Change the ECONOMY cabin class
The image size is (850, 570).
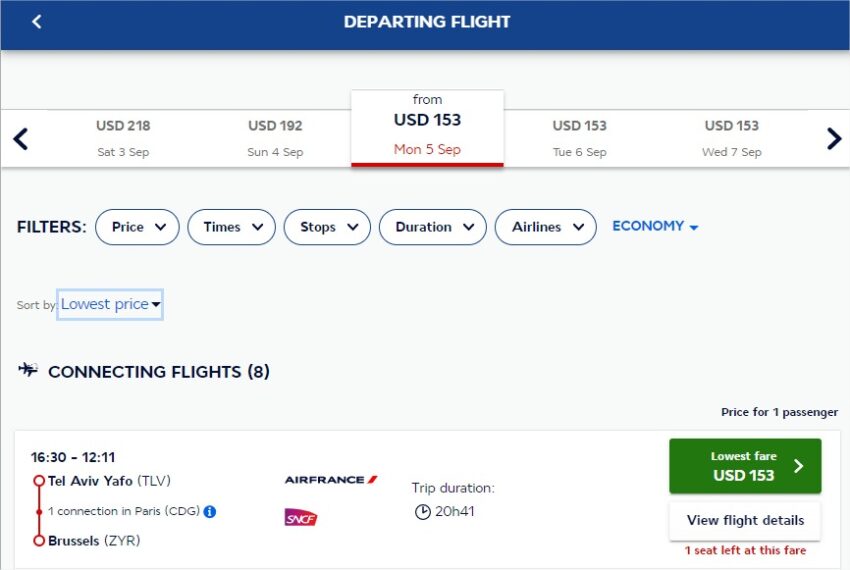tap(655, 226)
